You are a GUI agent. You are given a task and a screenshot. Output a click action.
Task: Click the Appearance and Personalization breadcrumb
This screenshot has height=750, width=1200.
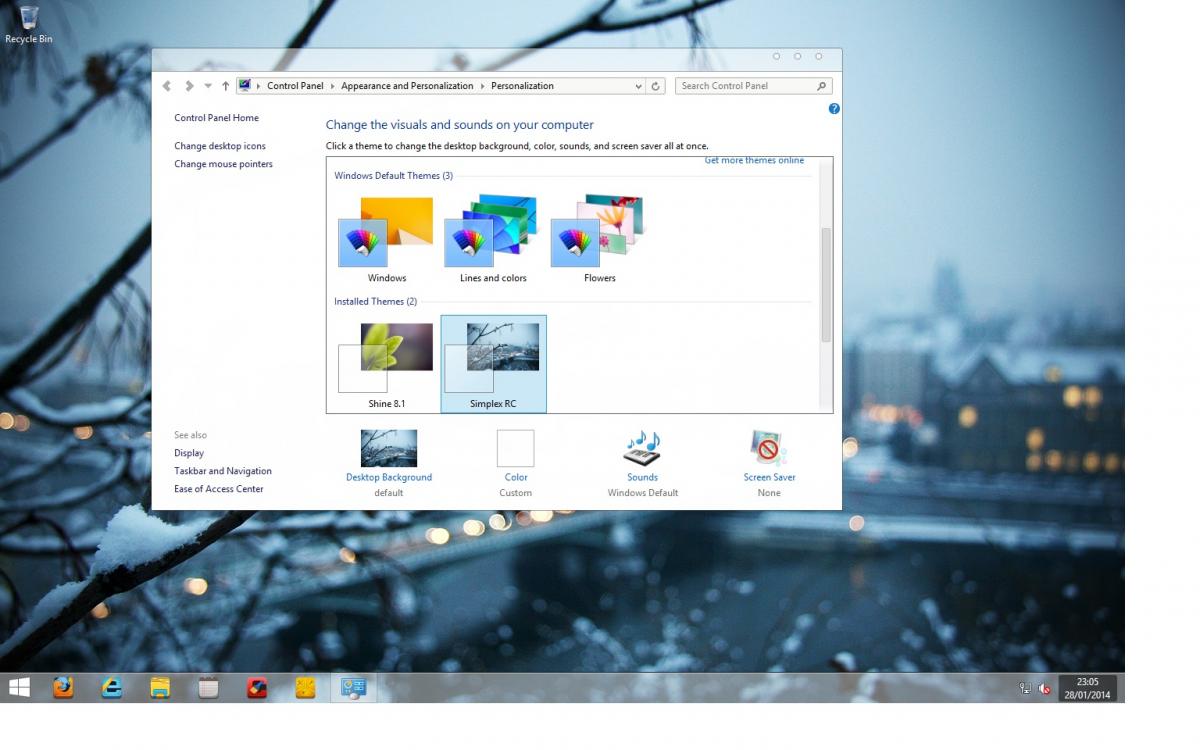point(407,86)
